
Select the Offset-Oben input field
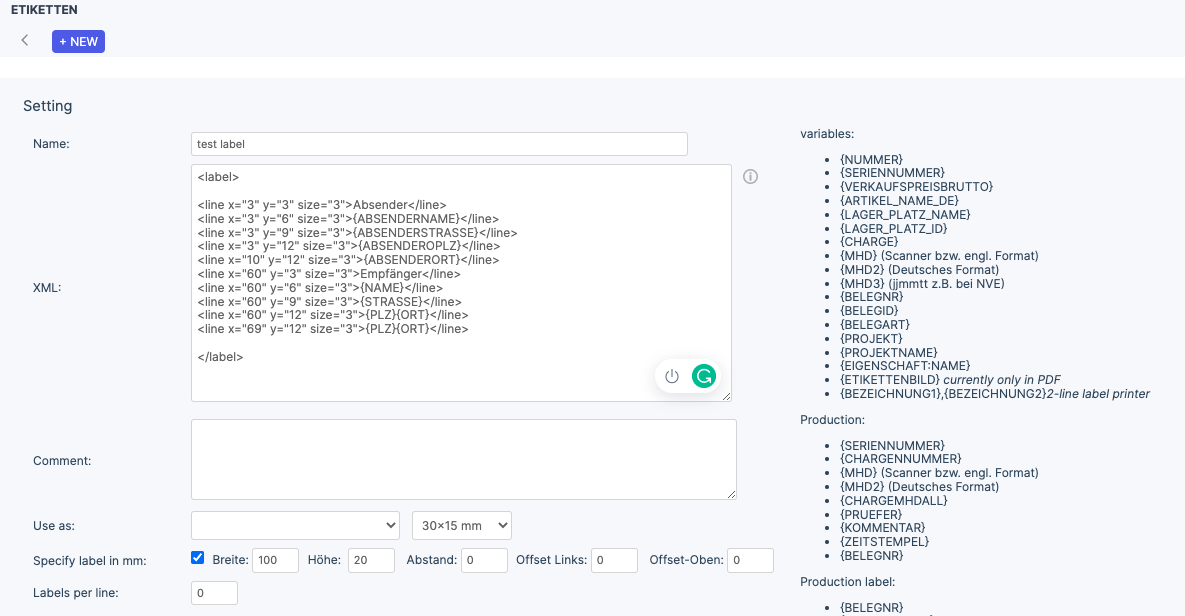point(750,560)
